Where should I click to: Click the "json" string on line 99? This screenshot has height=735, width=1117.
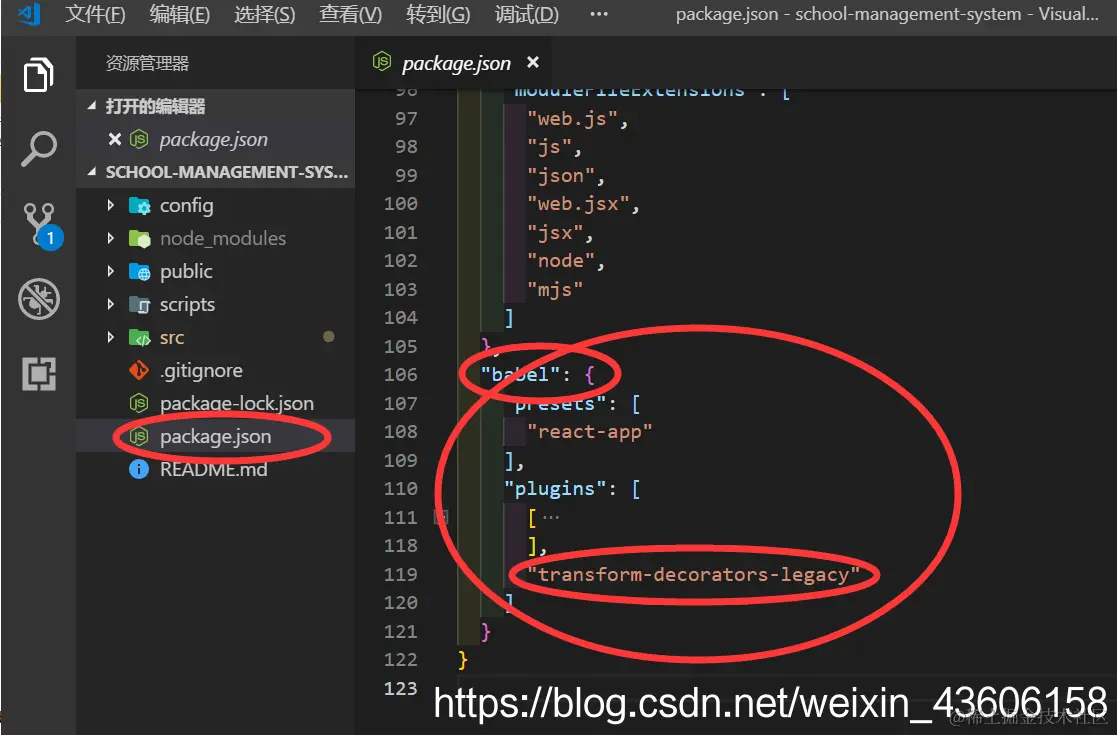click(561, 176)
